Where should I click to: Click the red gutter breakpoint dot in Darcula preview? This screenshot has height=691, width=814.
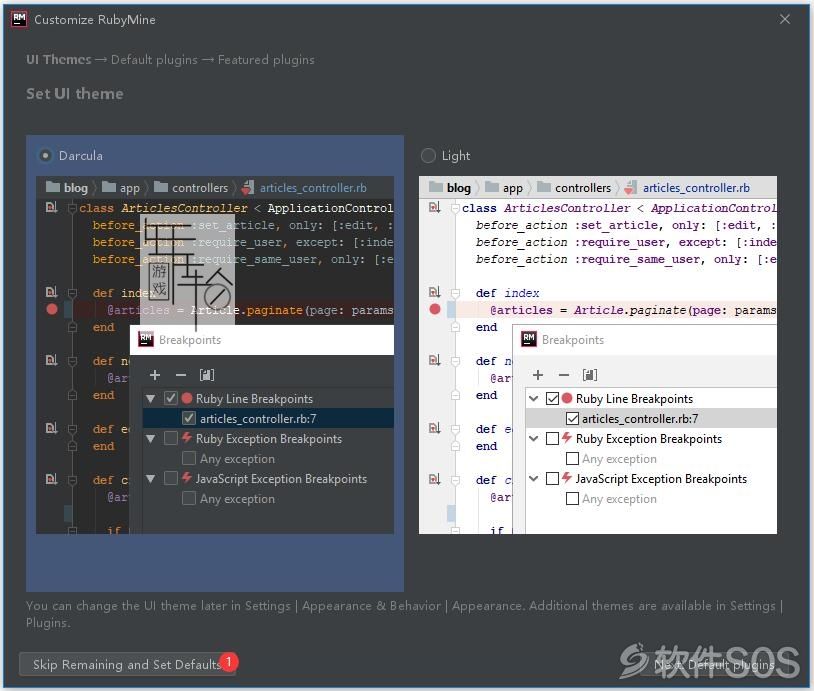(52, 309)
